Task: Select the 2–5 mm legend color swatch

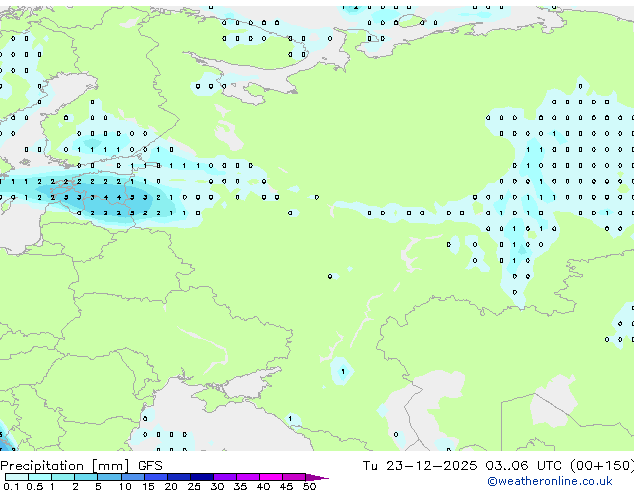Action: click(86, 477)
